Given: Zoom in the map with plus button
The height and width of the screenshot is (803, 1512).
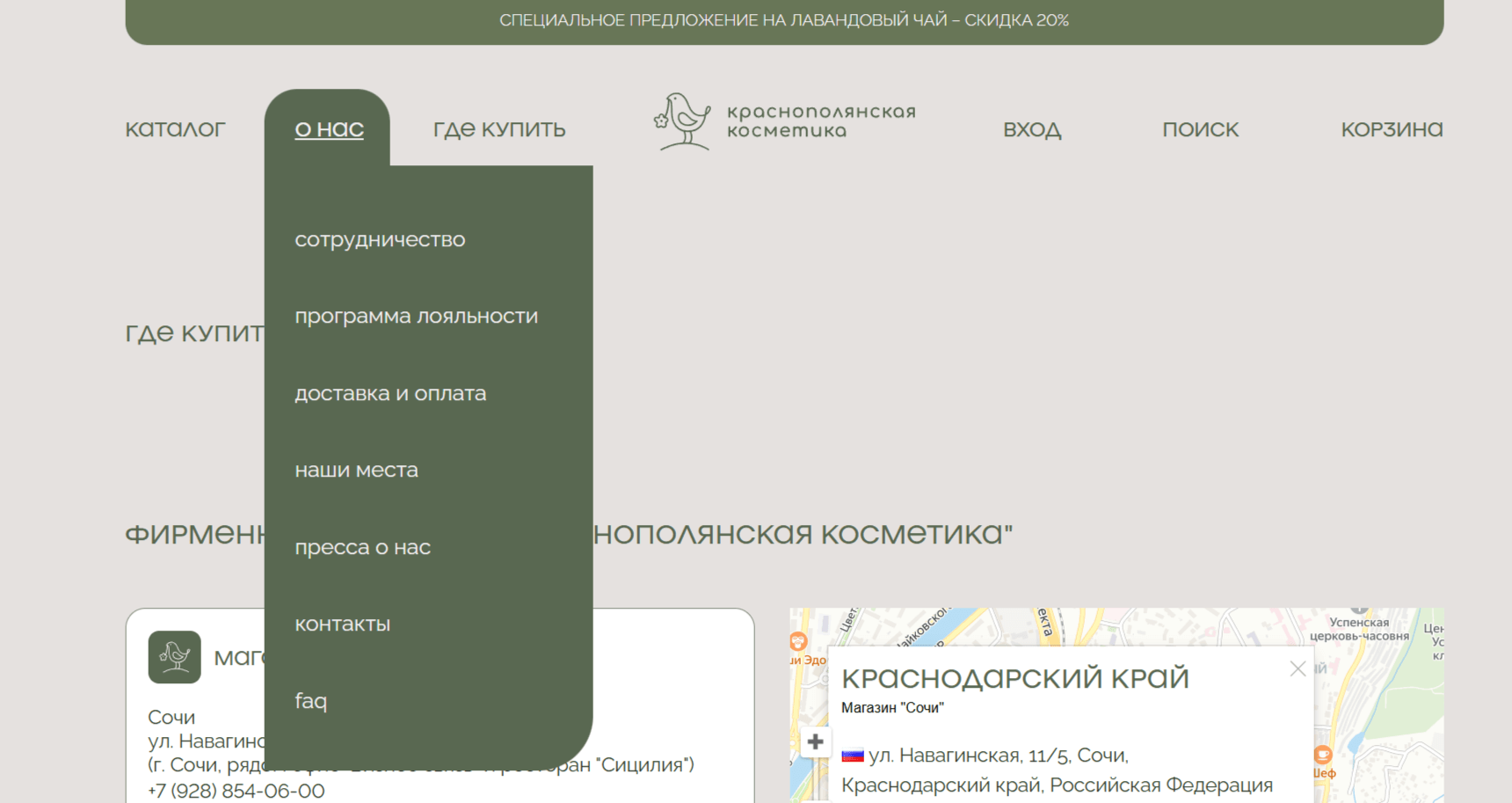Looking at the screenshot, I should pyautogui.click(x=815, y=741).
